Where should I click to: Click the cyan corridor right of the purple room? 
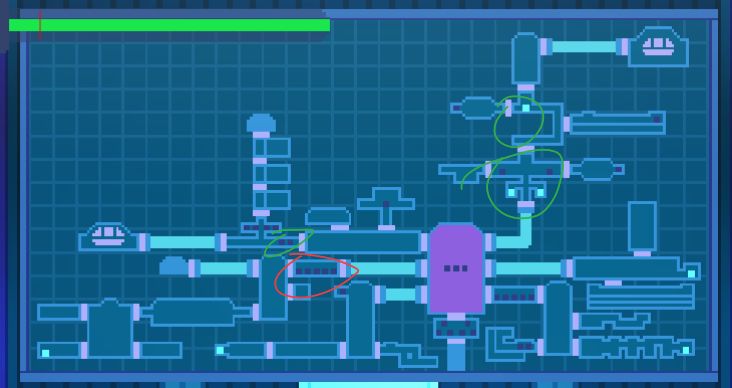tap(528, 268)
